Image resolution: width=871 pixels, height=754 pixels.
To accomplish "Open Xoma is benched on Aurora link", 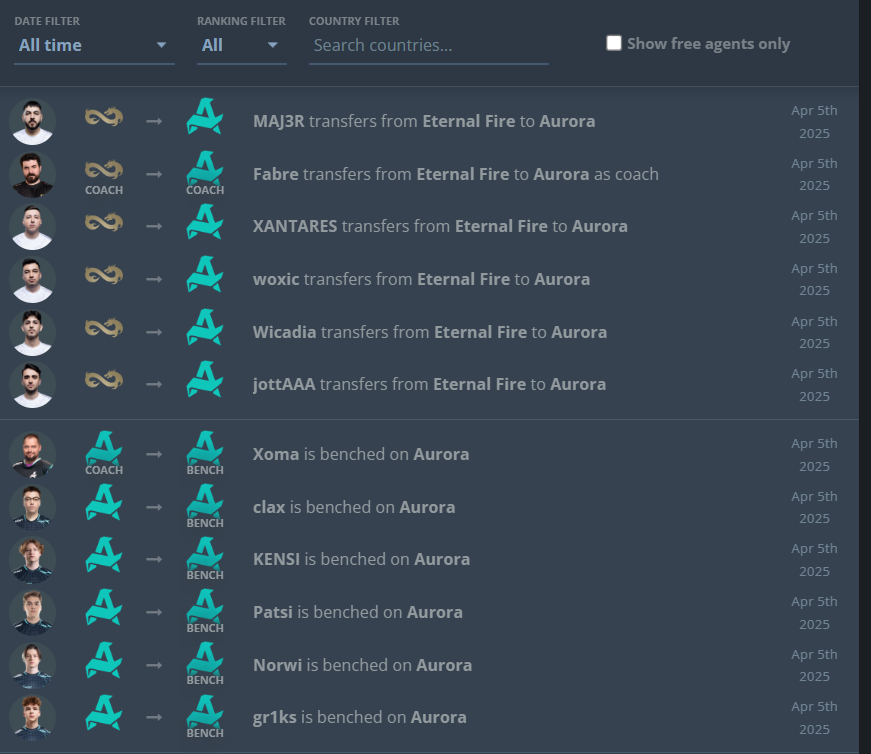I will (361, 455).
